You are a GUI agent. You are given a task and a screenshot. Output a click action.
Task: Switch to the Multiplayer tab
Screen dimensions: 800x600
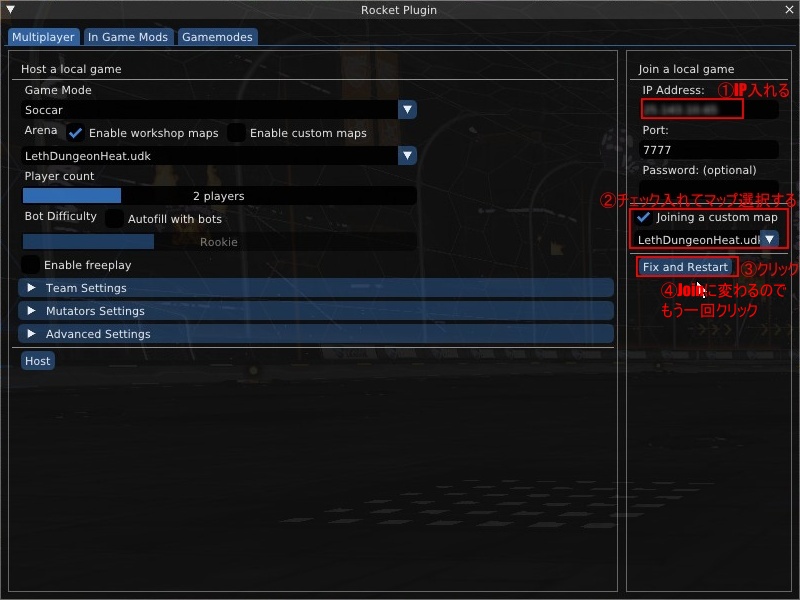pos(43,37)
